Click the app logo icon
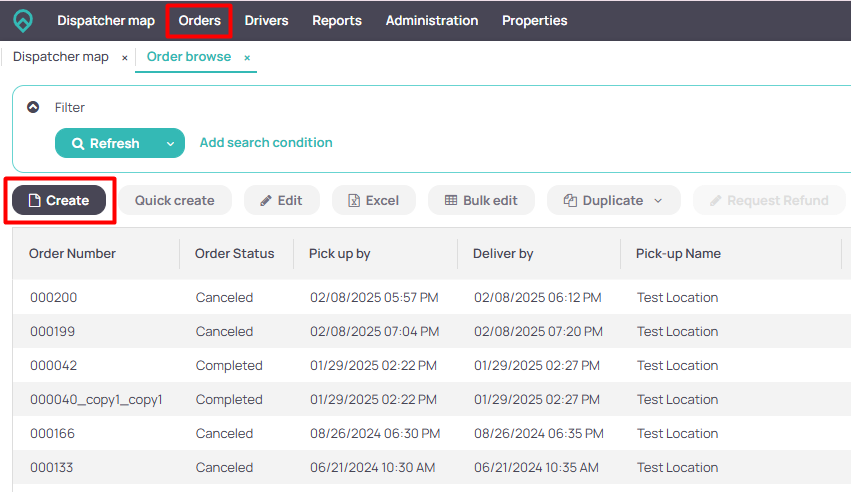851x492 pixels. click(x=23, y=21)
